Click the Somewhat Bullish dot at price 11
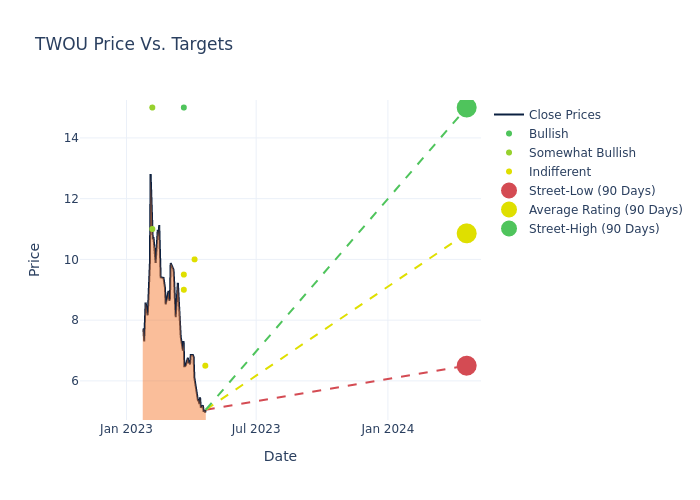Viewport: 700px width, 500px height. click(x=152, y=229)
